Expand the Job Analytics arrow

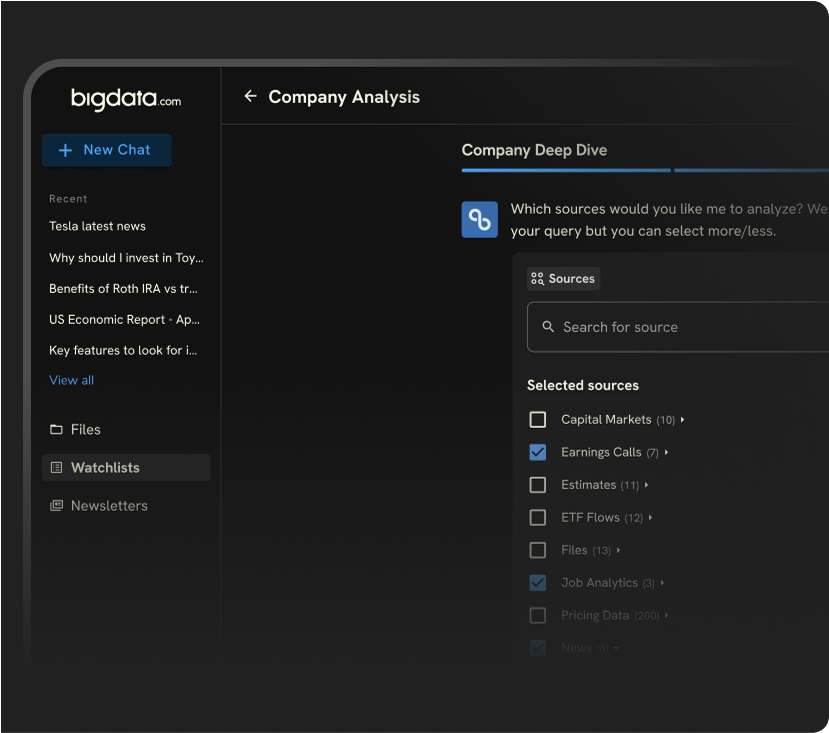[x=662, y=583]
